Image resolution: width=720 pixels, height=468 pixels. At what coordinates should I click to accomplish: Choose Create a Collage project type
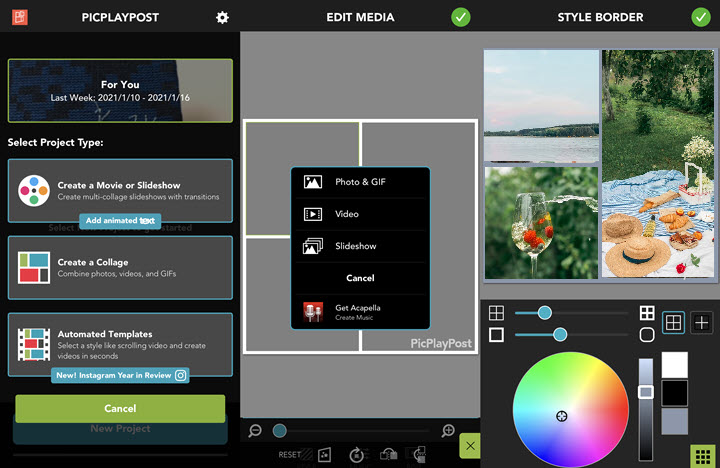pyautogui.click(x=120, y=267)
